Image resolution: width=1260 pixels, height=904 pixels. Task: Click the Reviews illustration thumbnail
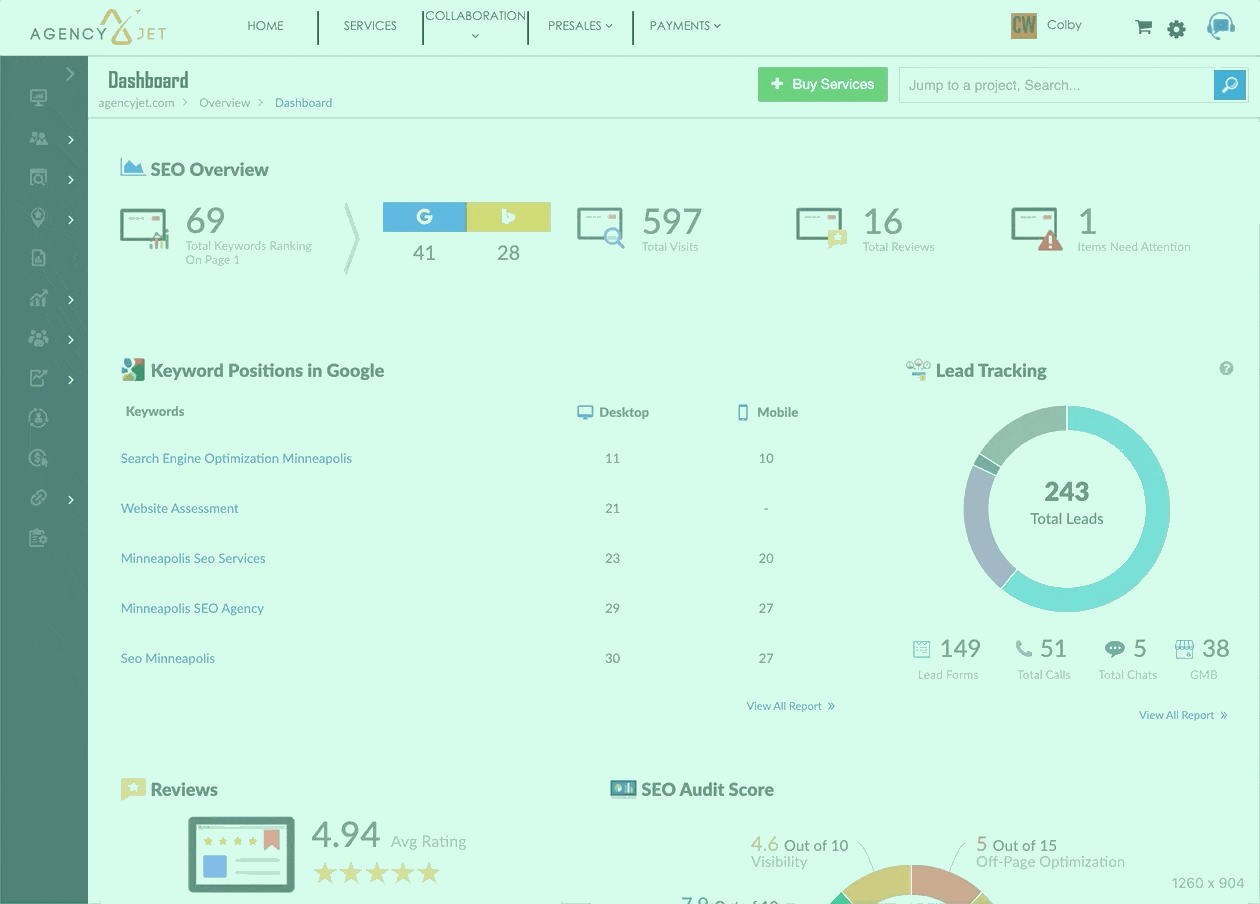[x=241, y=854]
